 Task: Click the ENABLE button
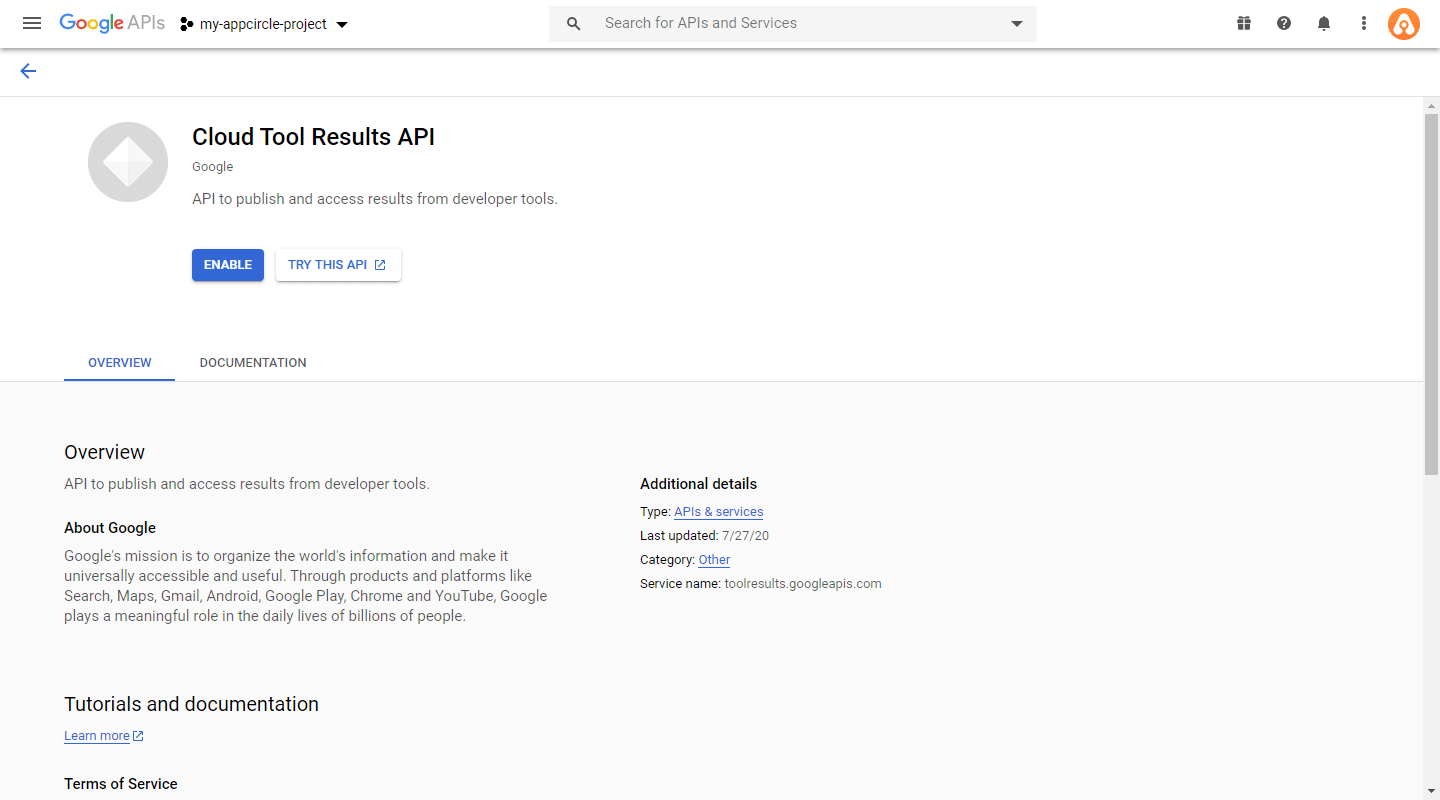click(228, 265)
